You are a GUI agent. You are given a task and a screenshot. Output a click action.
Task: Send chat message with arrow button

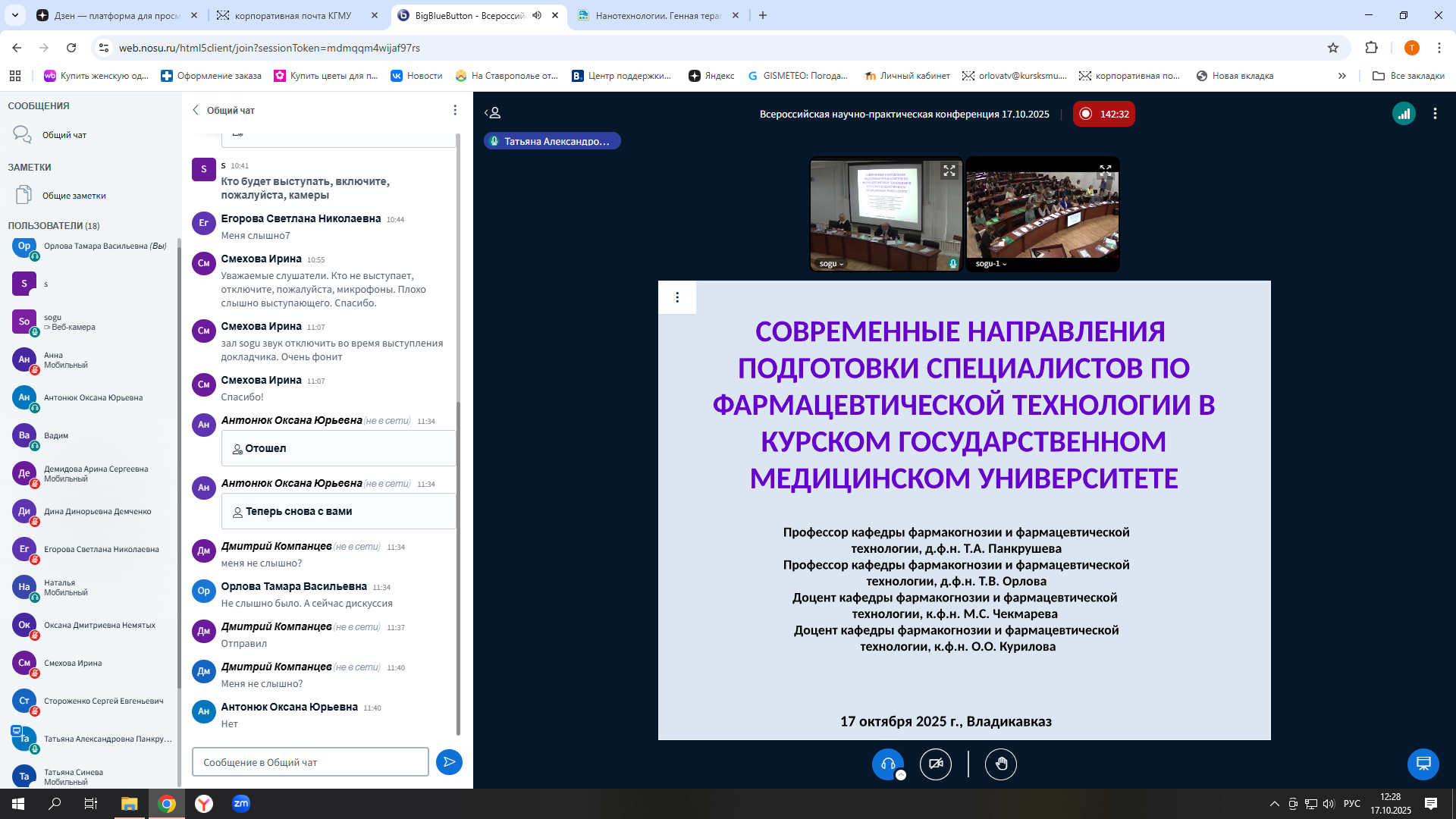449,762
